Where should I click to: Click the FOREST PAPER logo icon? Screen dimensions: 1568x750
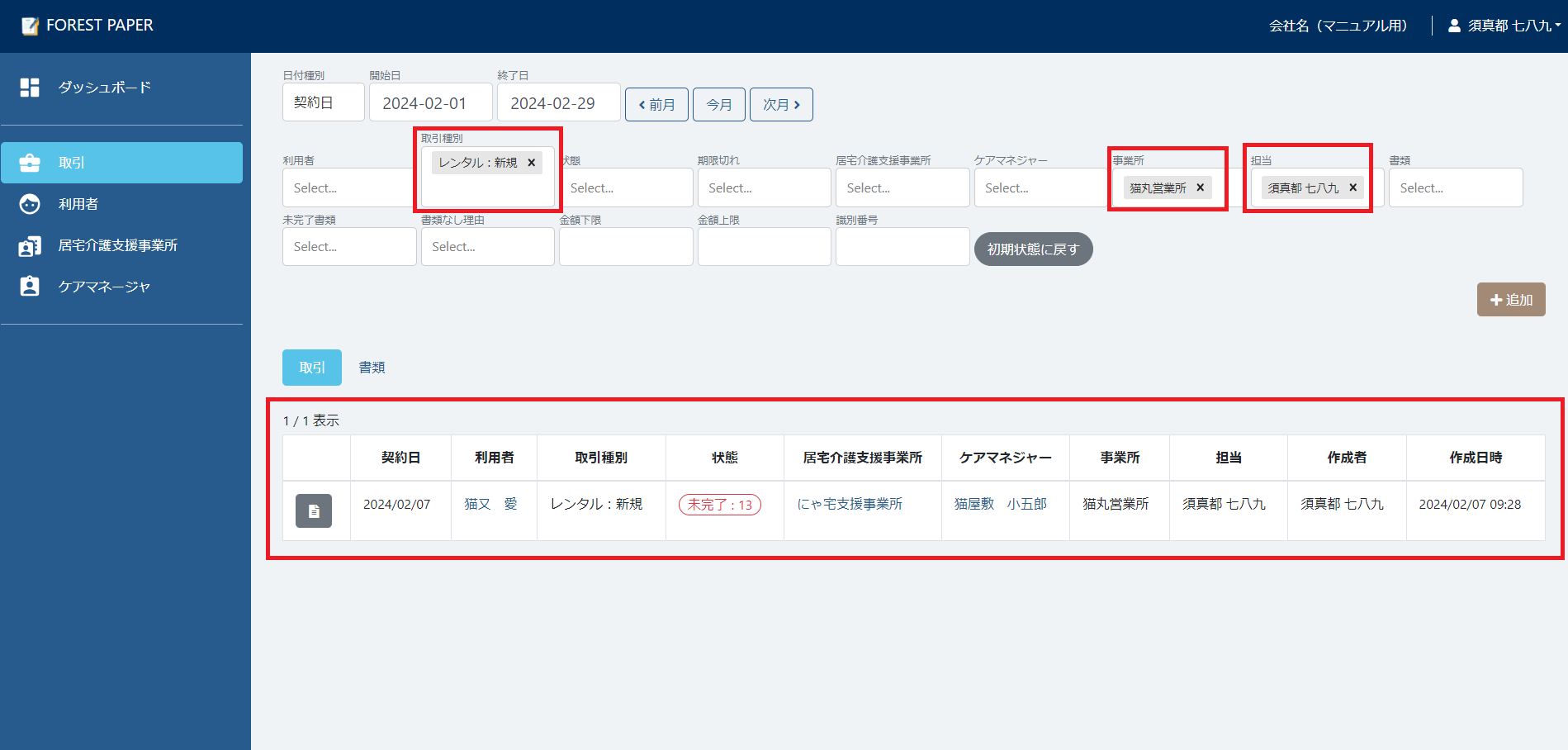click(30, 25)
